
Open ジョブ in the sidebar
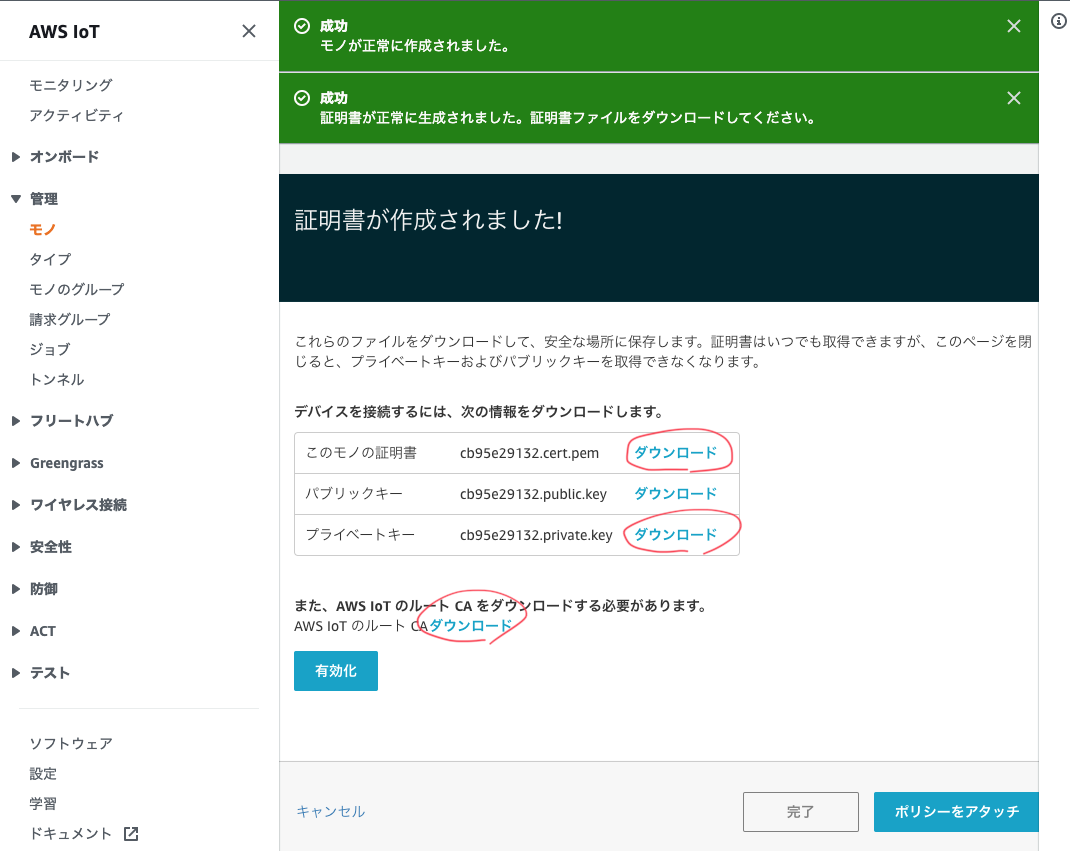tap(50, 349)
